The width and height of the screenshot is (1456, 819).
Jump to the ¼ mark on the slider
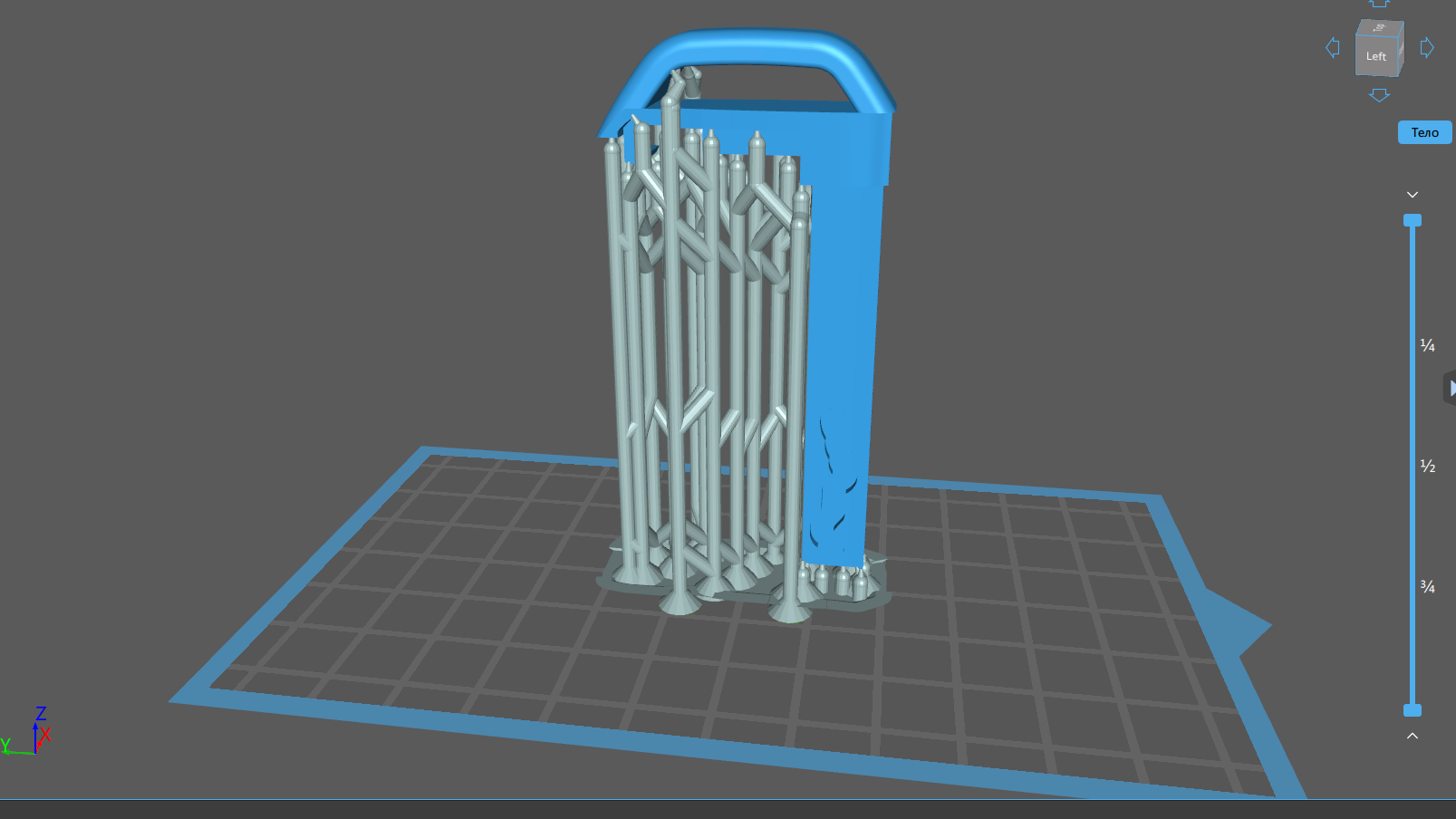(1428, 345)
